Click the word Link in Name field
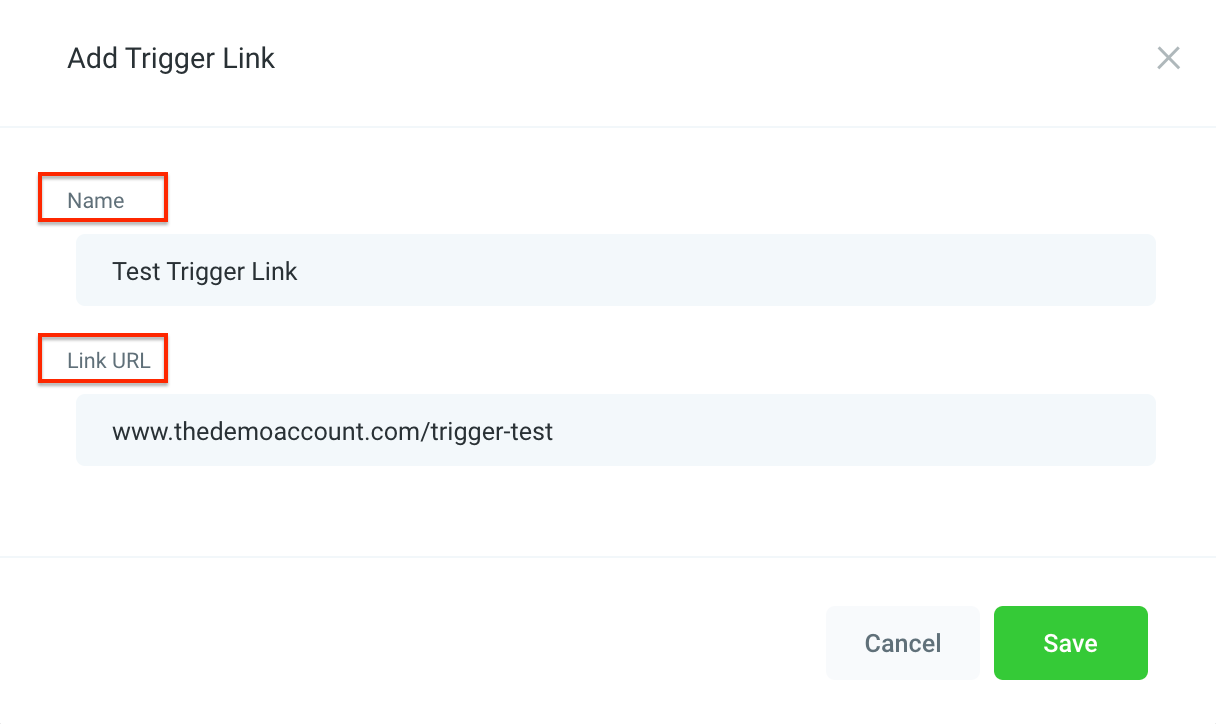 point(275,271)
